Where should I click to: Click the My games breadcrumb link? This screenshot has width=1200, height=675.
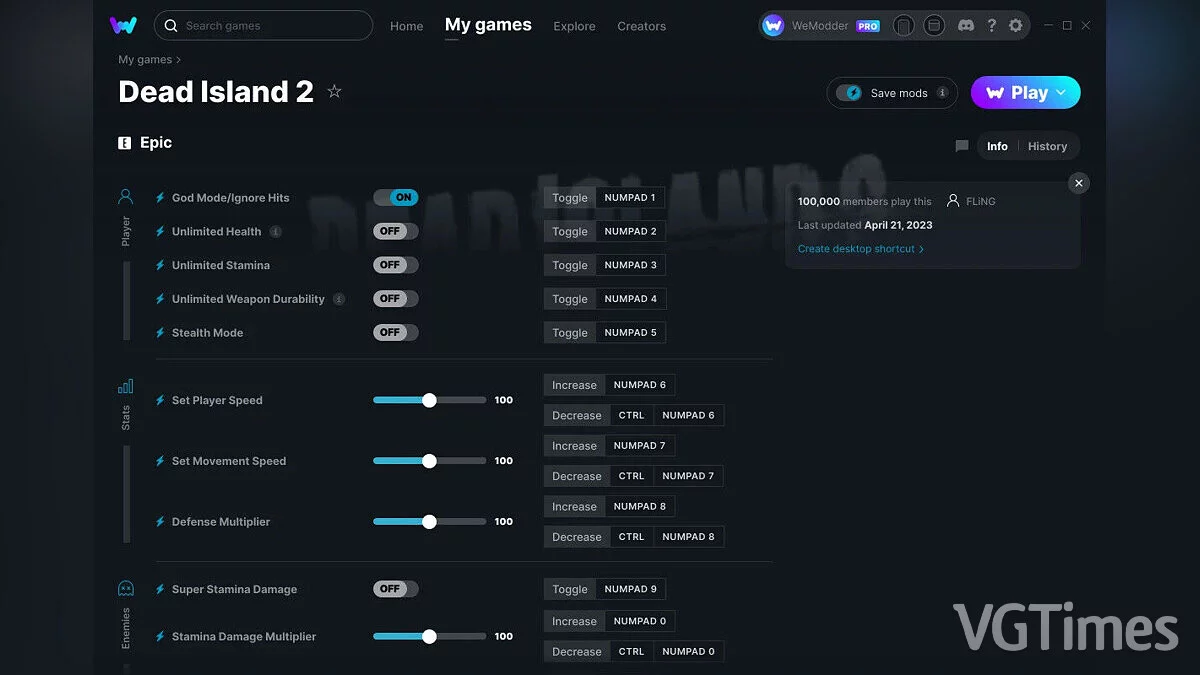point(145,60)
